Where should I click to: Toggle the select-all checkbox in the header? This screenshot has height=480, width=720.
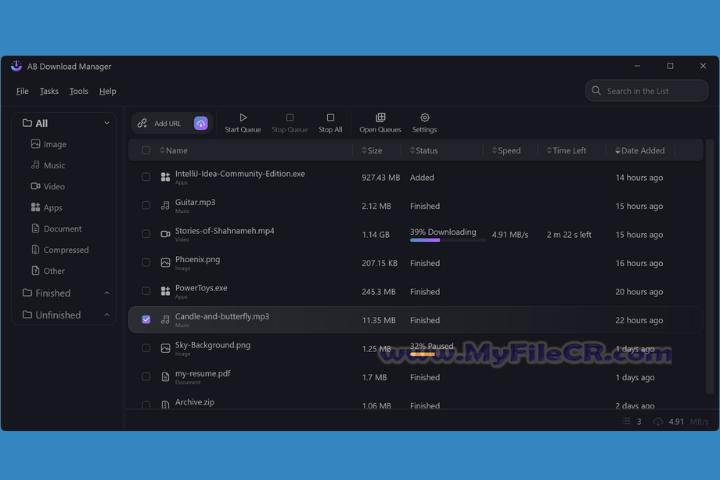click(146, 150)
